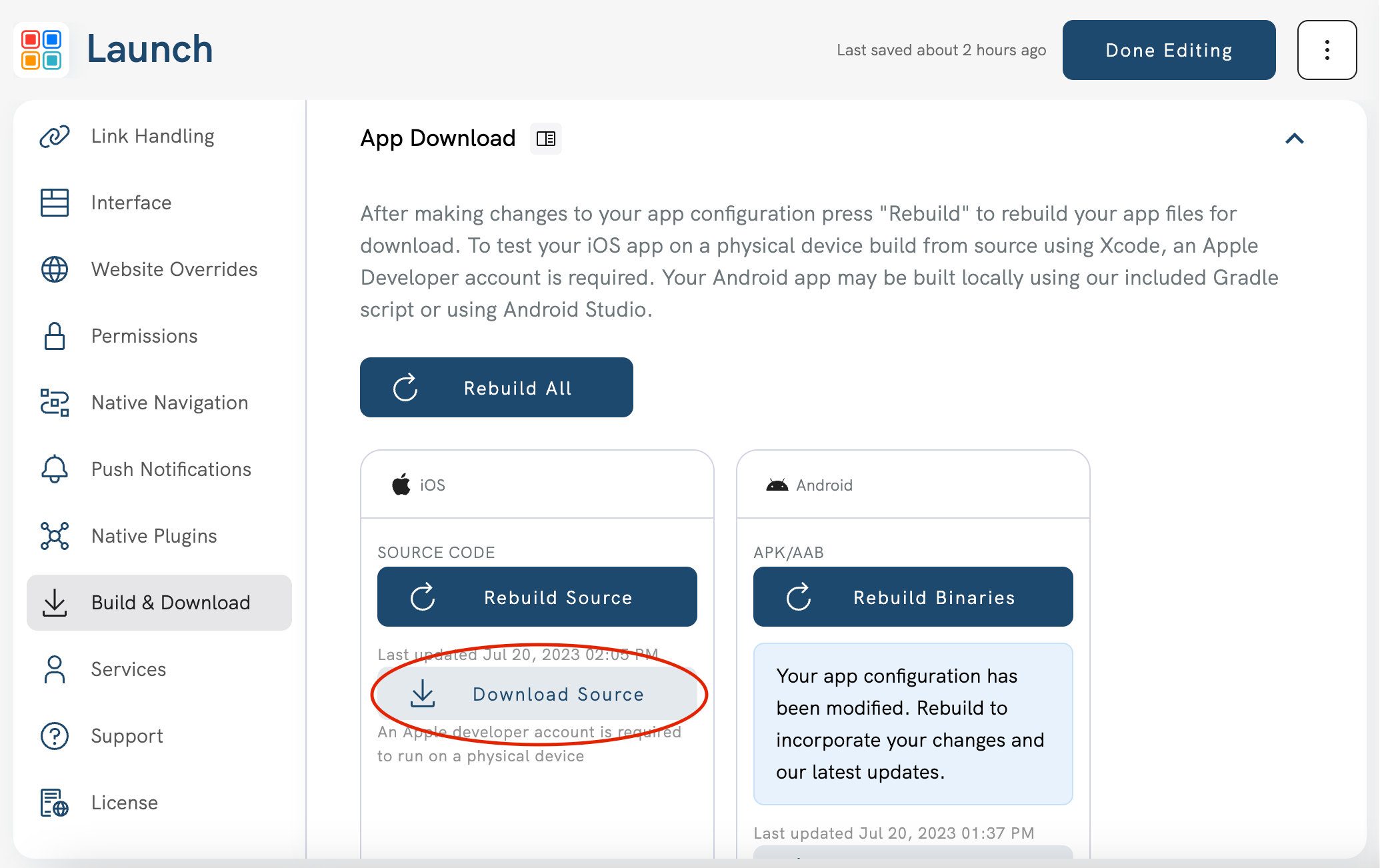The image size is (1380, 868).
Task: Click the Launch app logo icon
Action: pos(41,48)
